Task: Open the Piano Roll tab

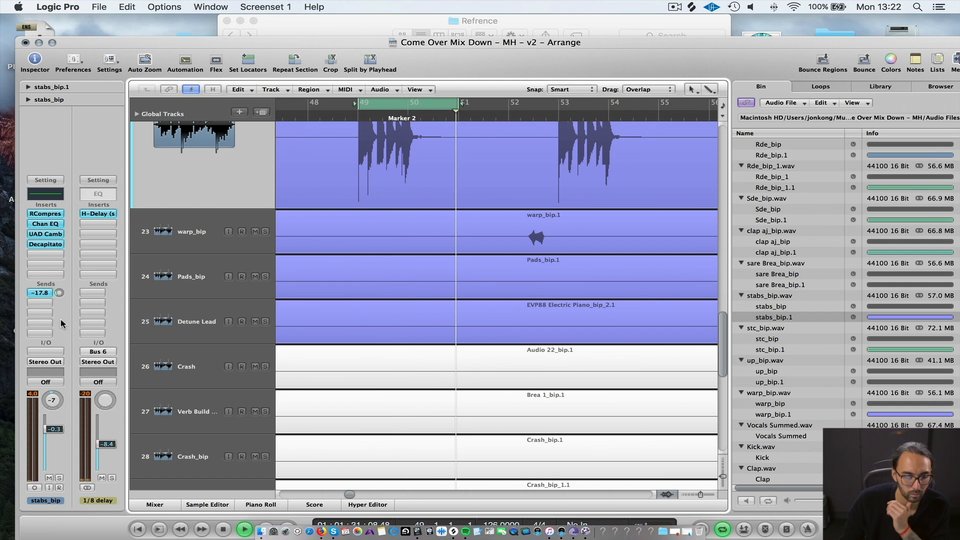Action: tap(260, 504)
